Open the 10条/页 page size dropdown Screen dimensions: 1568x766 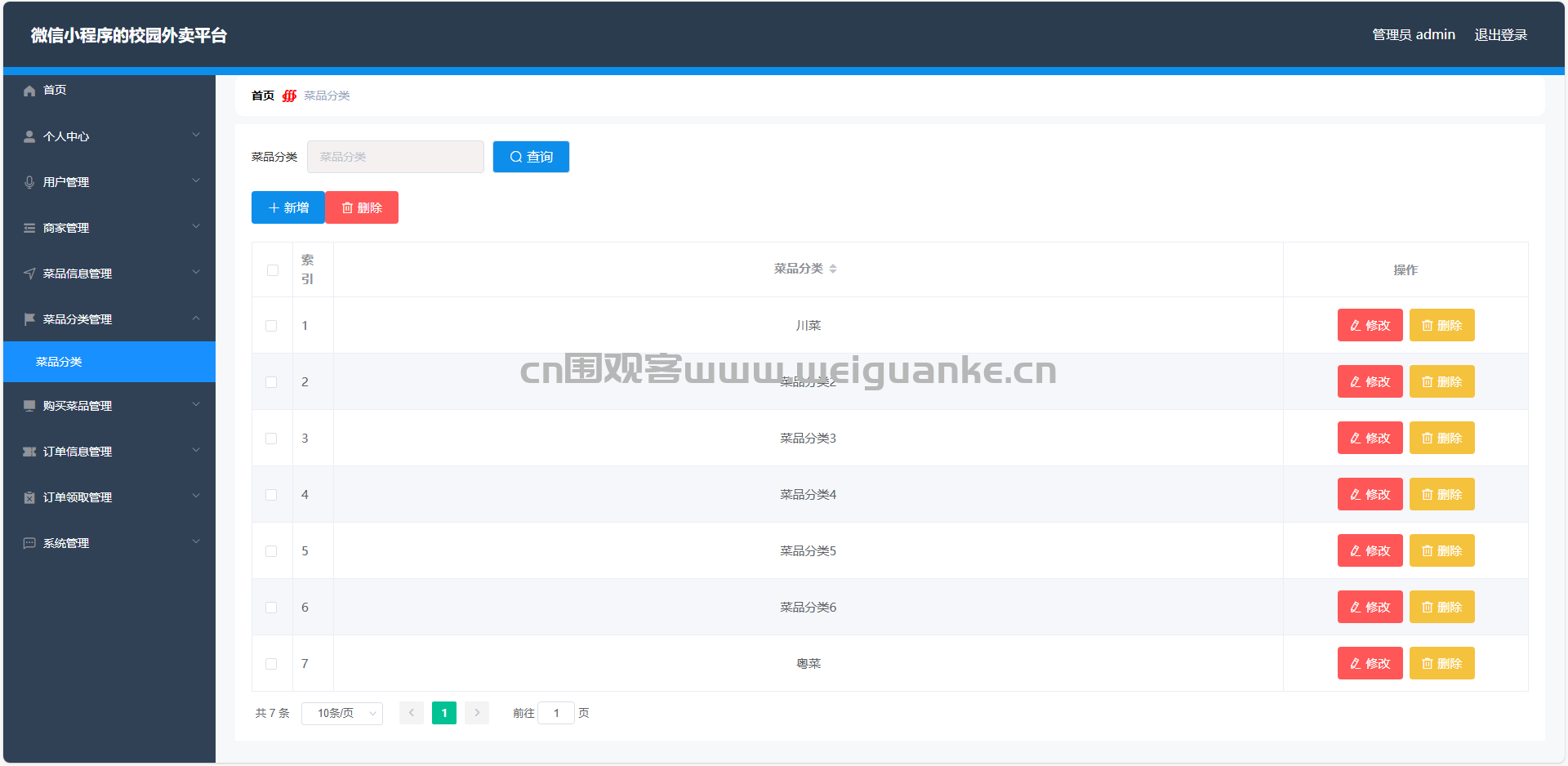pos(341,713)
